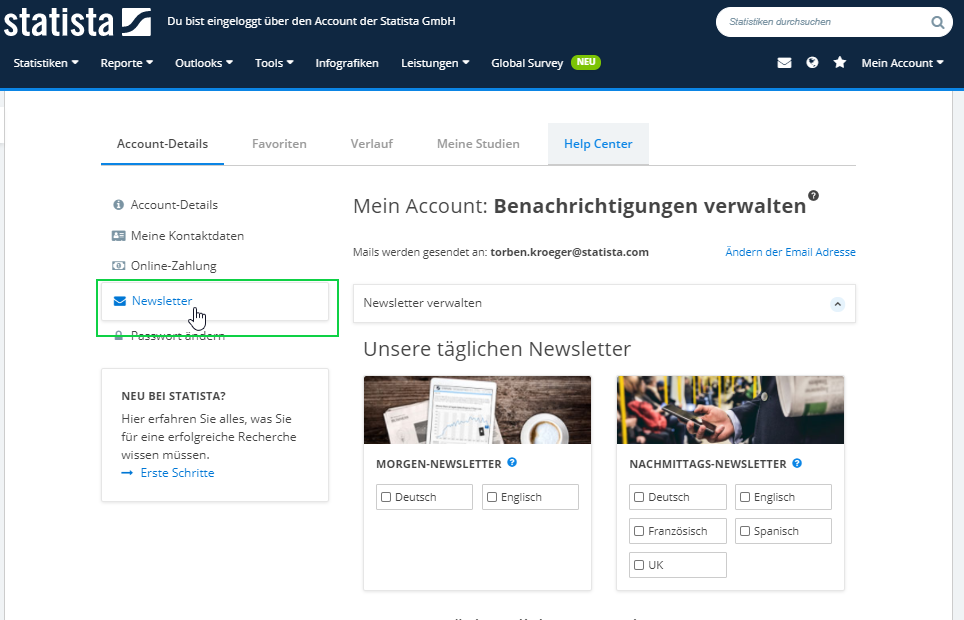Image resolution: width=964 pixels, height=620 pixels.
Task: Click the envelope icon beside Newsletter
Action: click(120, 301)
